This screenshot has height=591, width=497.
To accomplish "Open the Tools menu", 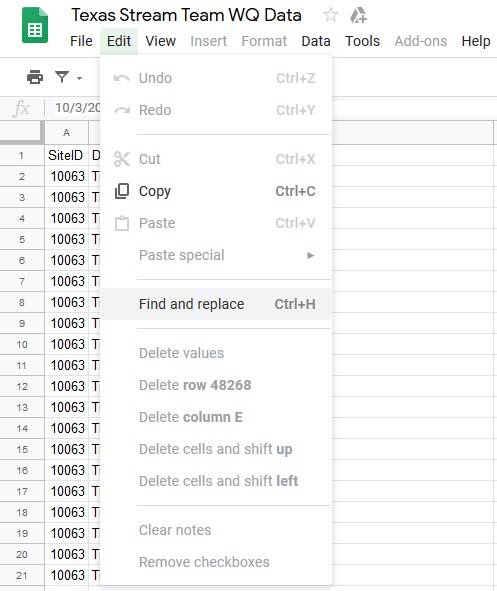I will click(x=362, y=41).
